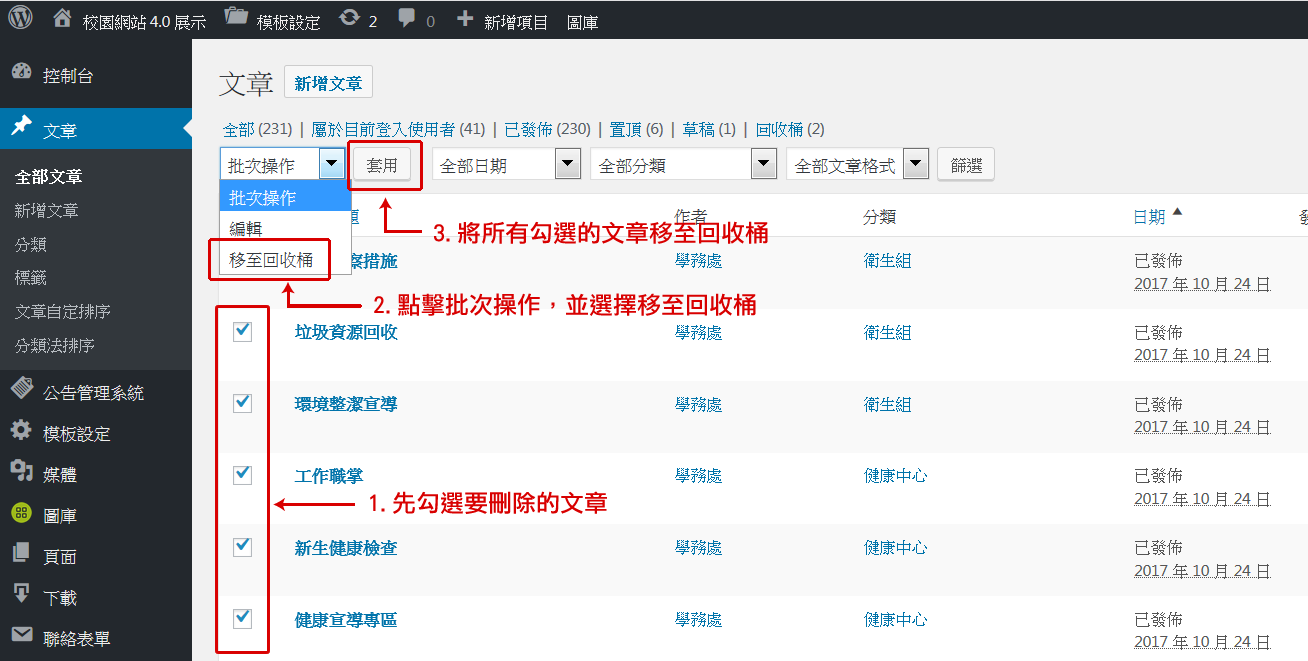
Task: Click the 回收桶 (2) filter link
Action: (x=789, y=129)
